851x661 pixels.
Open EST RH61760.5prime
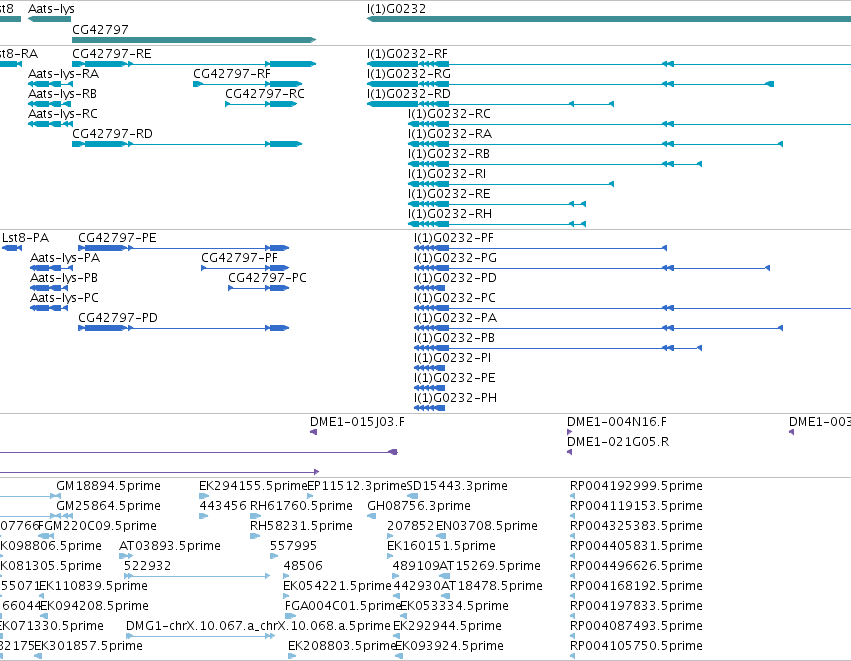pos(301,506)
